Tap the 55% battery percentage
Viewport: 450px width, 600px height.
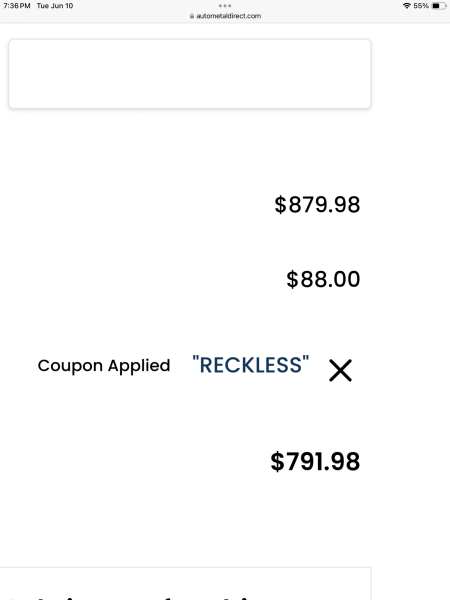[x=421, y=6]
